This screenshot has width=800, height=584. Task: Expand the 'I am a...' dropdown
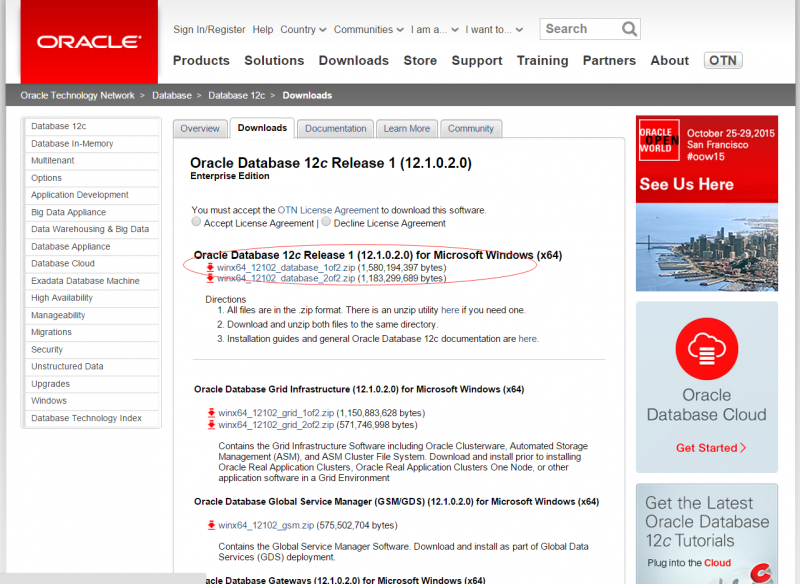tap(435, 30)
